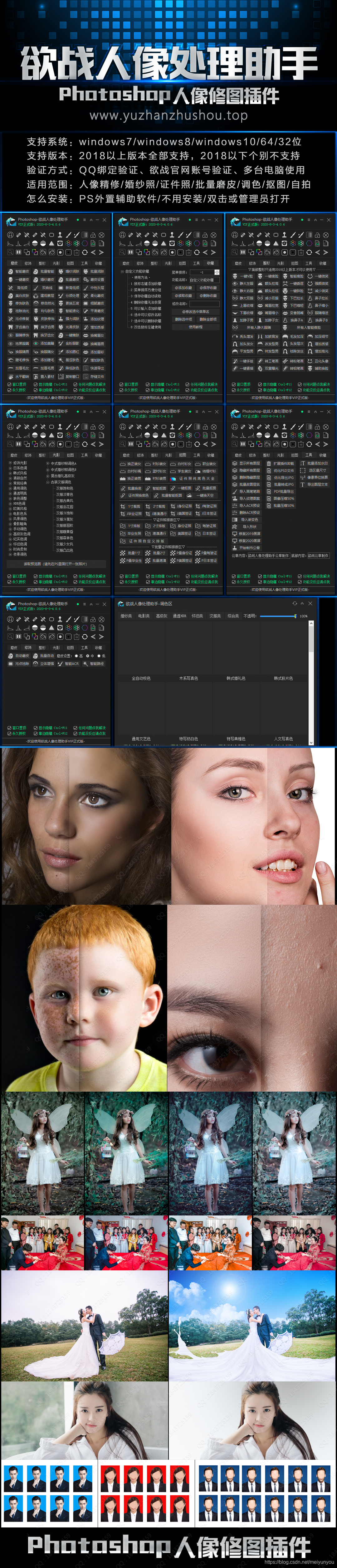Select 综合类 tab in 调色区 window
The width and height of the screenshot is (337, 1568).
coord(233,616)
